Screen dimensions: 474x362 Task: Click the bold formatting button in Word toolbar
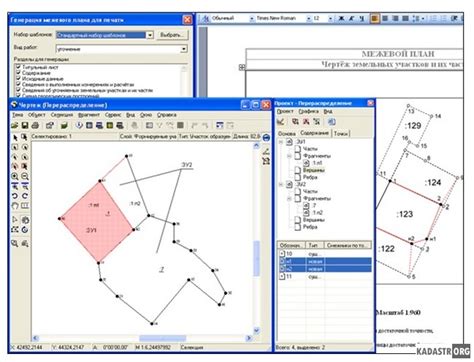(341, 19)
